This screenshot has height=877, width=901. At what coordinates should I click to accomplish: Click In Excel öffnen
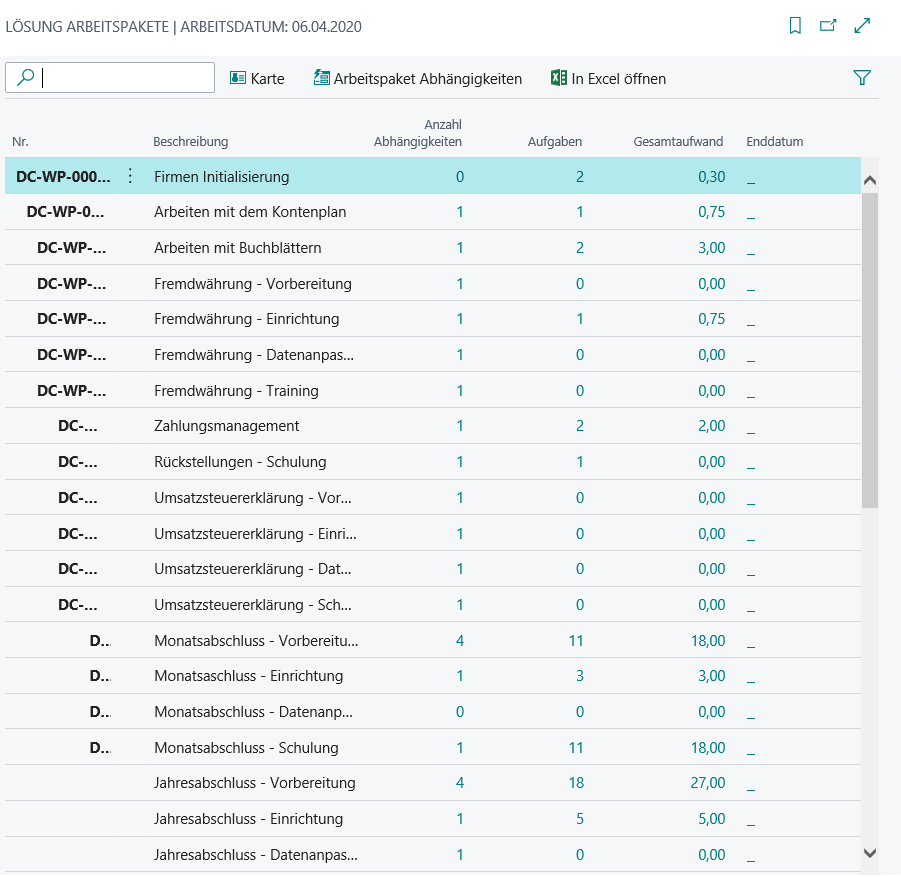pos(608,78)
